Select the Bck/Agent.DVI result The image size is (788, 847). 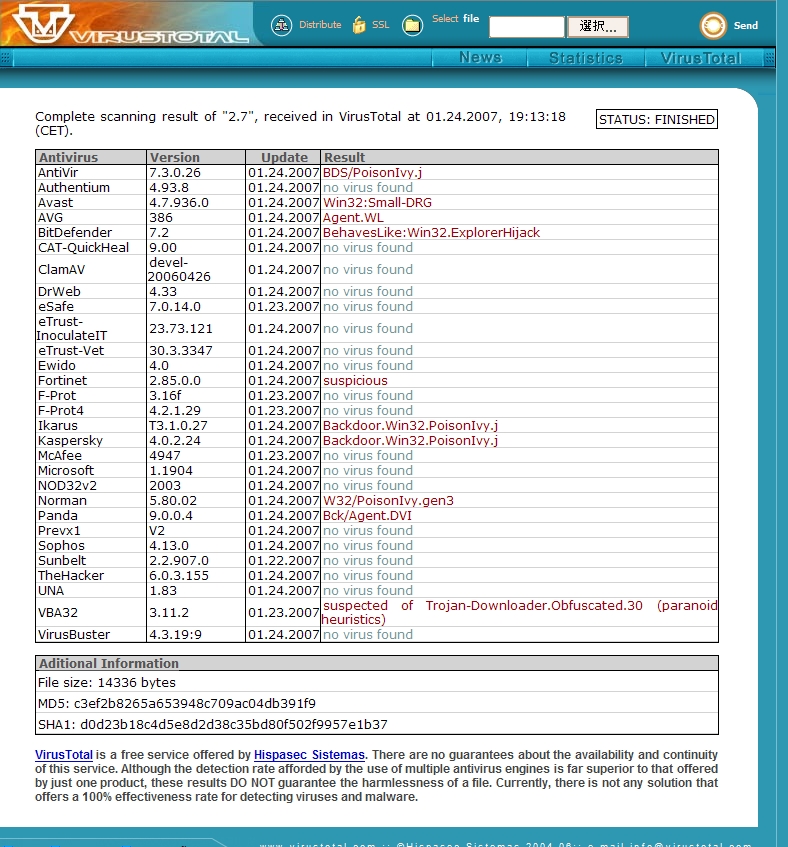point(367,516)
